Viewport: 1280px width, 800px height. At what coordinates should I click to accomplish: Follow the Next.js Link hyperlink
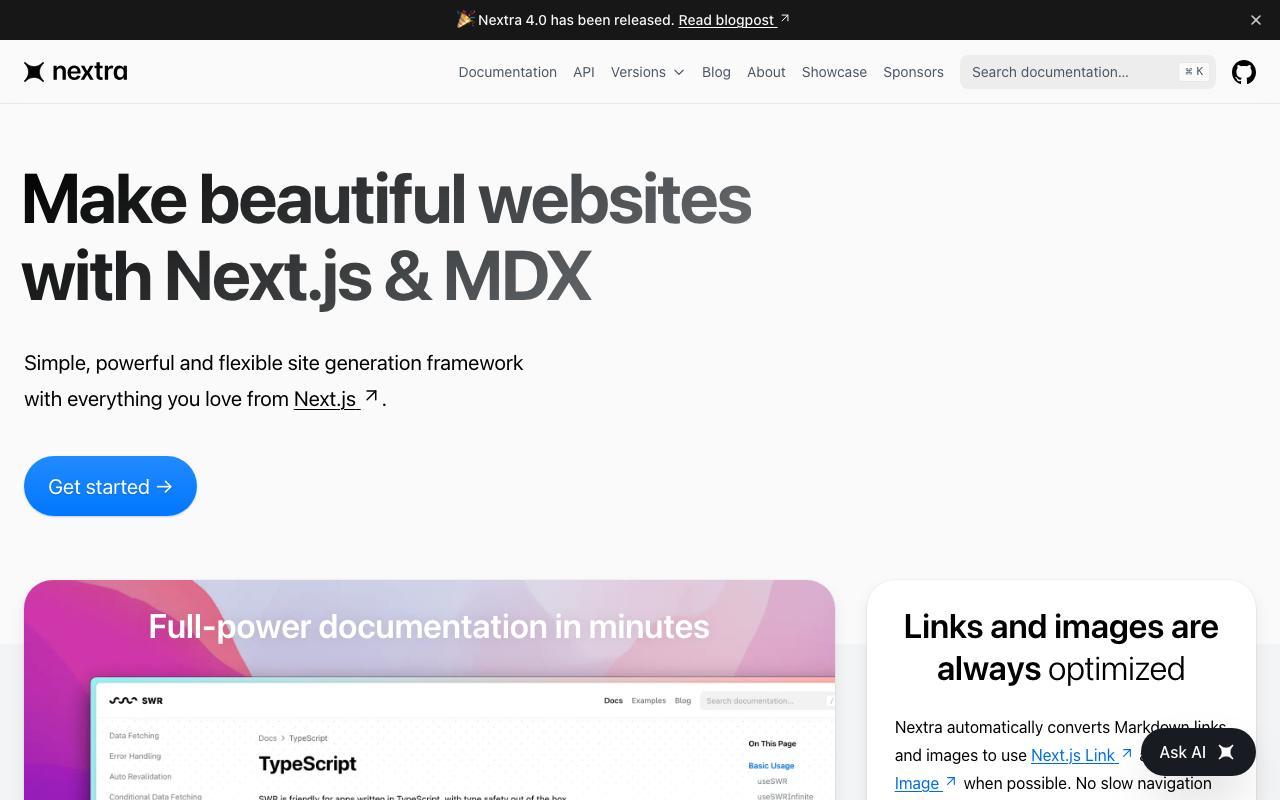[x=1082, y=755]
